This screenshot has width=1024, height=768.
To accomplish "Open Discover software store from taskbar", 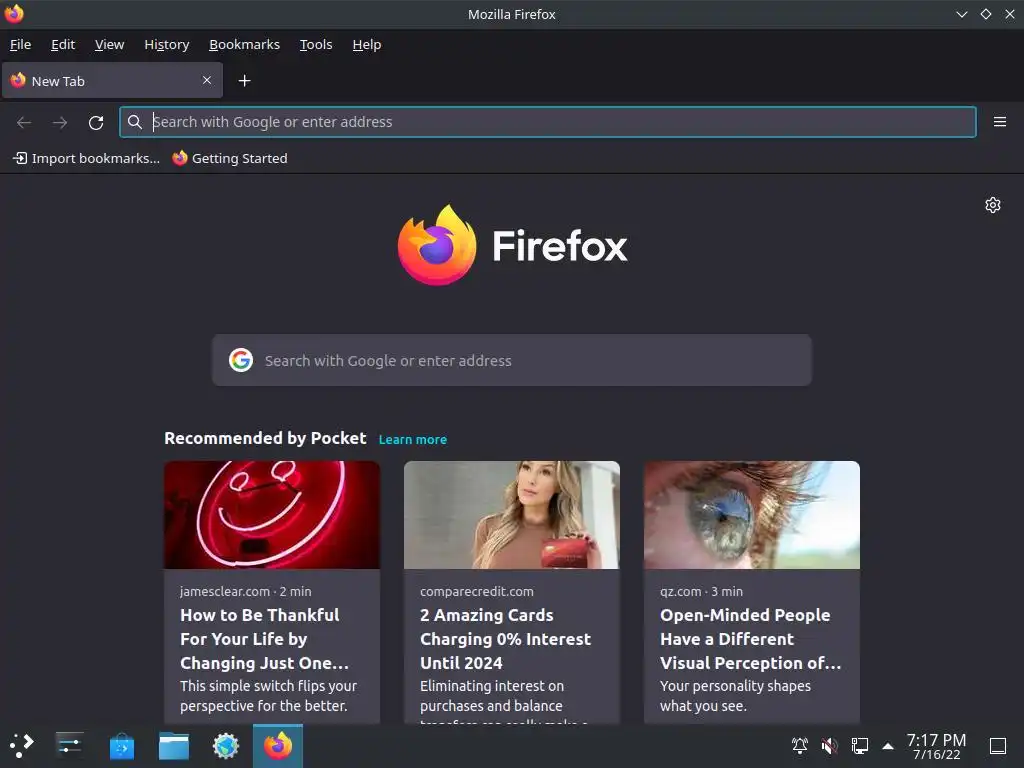I will (x=121, y=746).
